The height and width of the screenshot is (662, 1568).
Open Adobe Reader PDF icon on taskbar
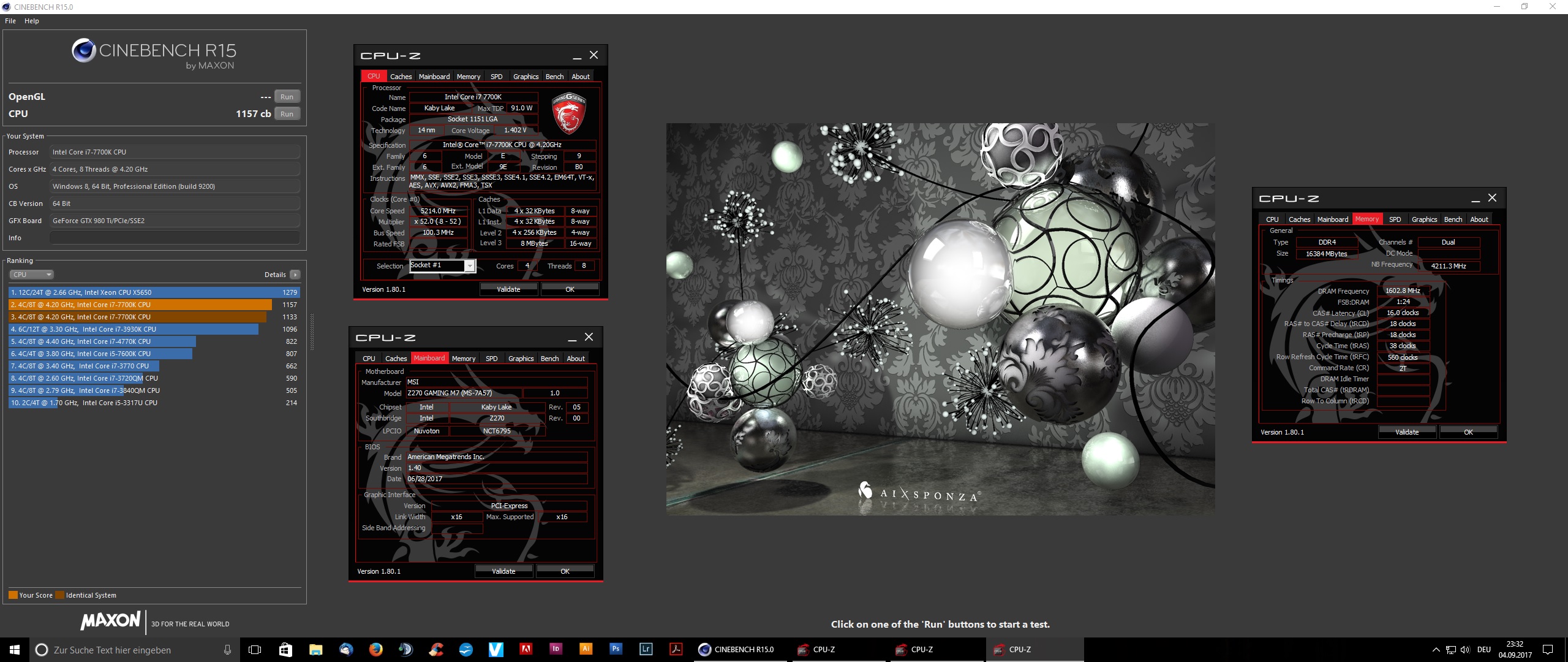coord(676,650)
